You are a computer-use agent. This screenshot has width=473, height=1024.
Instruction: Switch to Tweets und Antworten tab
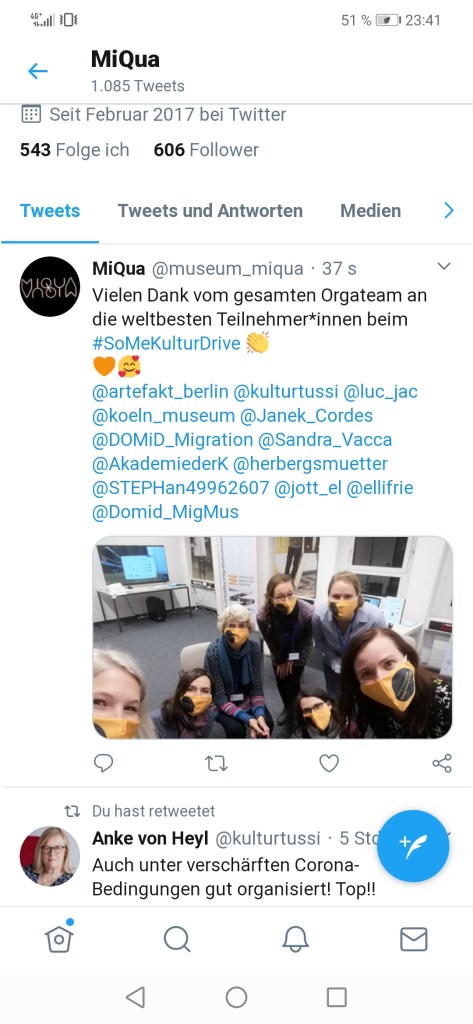click(x=210, y=211)
